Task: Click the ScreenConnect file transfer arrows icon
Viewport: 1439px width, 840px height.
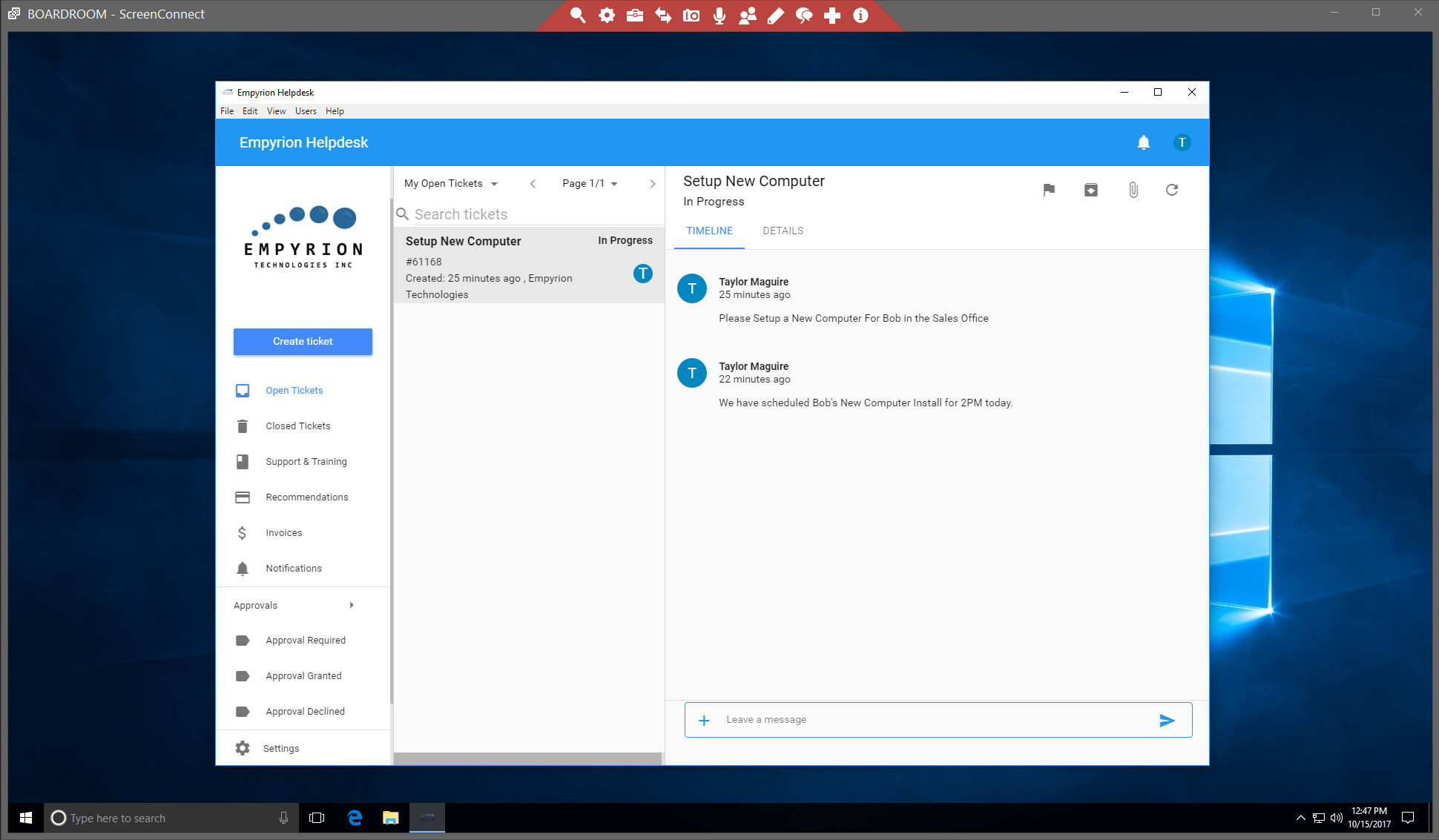Action: pyautogui.click(x=663, y=15)
